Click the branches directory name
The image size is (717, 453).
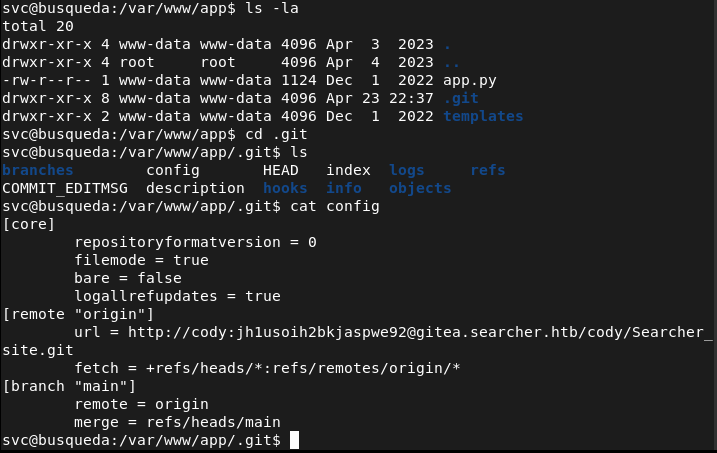click(x=38, y=170)
